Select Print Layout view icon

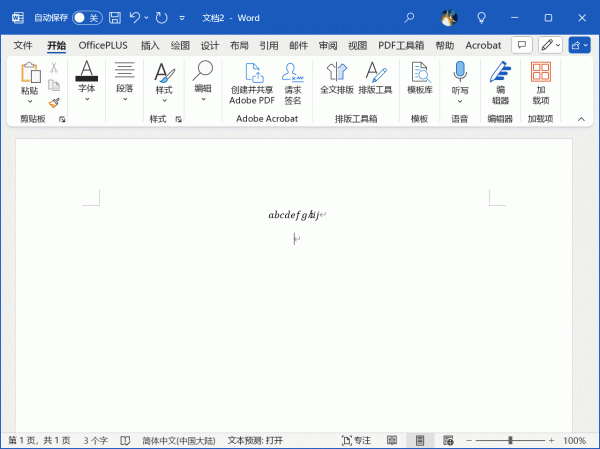click(420, 441)
